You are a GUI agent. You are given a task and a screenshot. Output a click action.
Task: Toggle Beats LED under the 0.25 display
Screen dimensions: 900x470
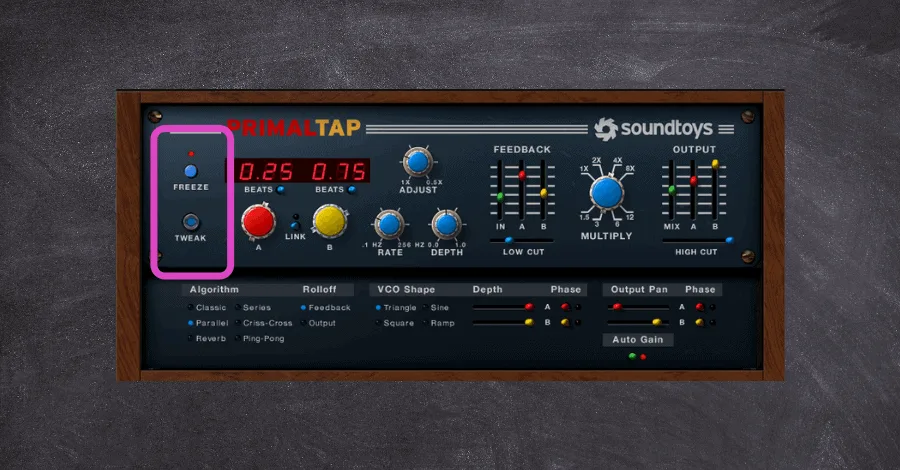pos(281,190)
